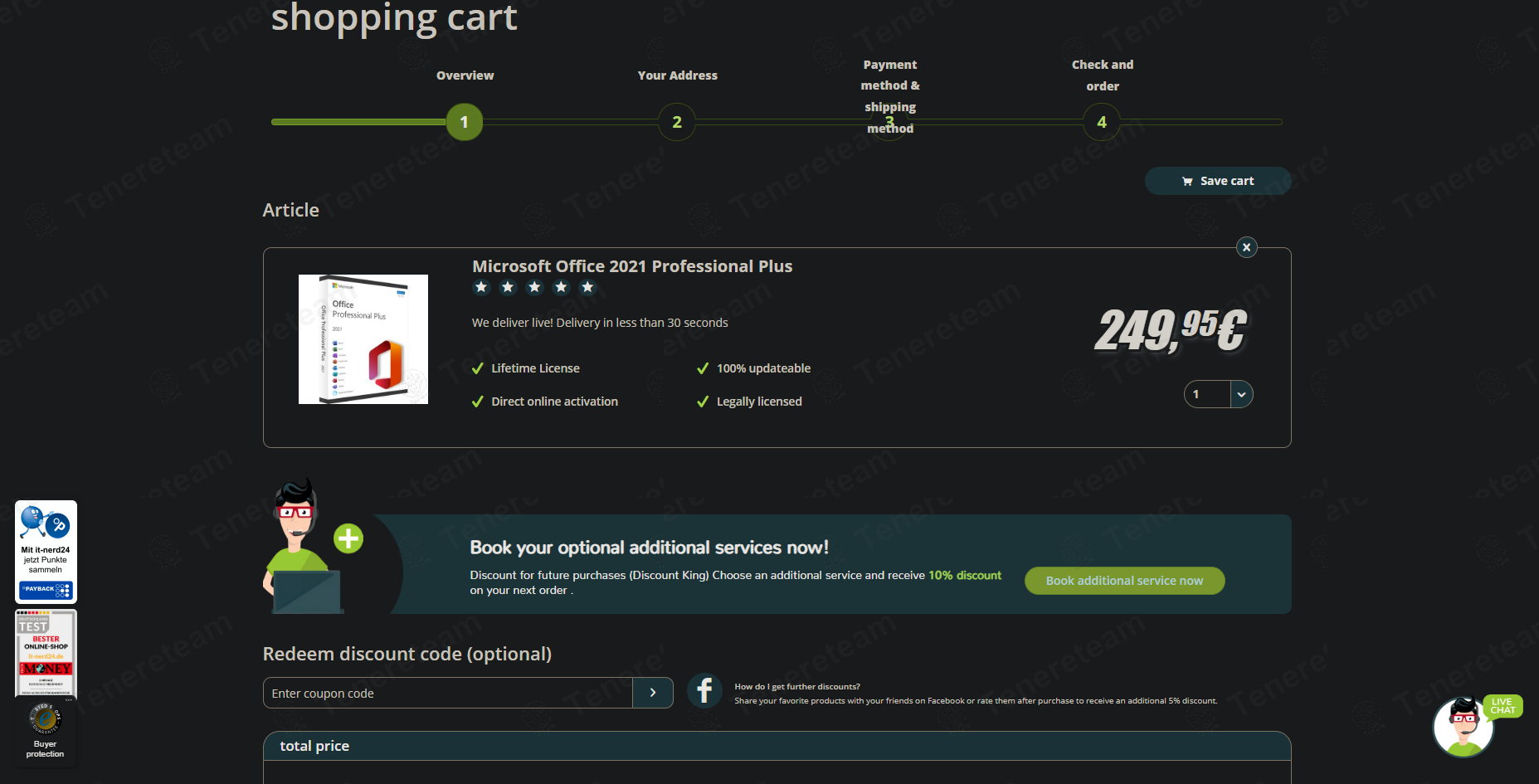Image resolution: width=1539 pixels, height=784 pixels.
Task: Go to checkout step 1 Overview
Action: point(464,122)
